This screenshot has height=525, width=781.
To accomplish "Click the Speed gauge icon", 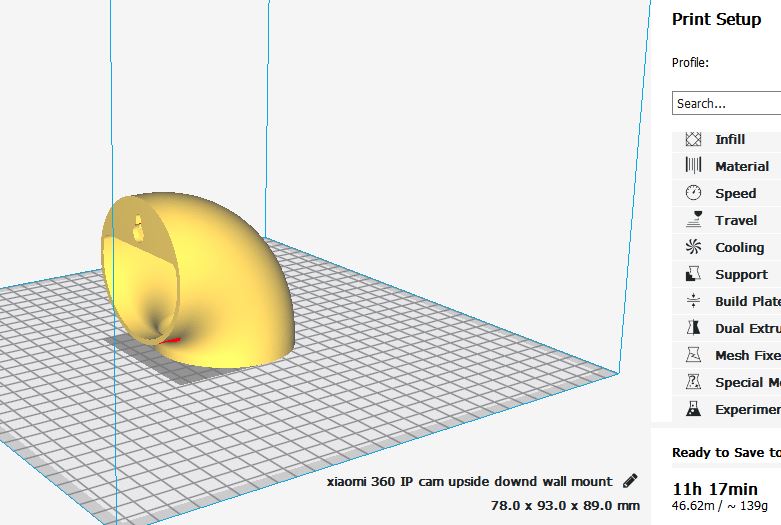I will [693, 193].
